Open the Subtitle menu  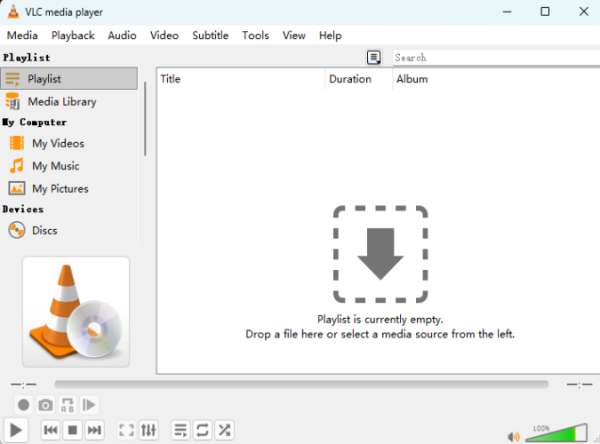[x=210, y=36]
